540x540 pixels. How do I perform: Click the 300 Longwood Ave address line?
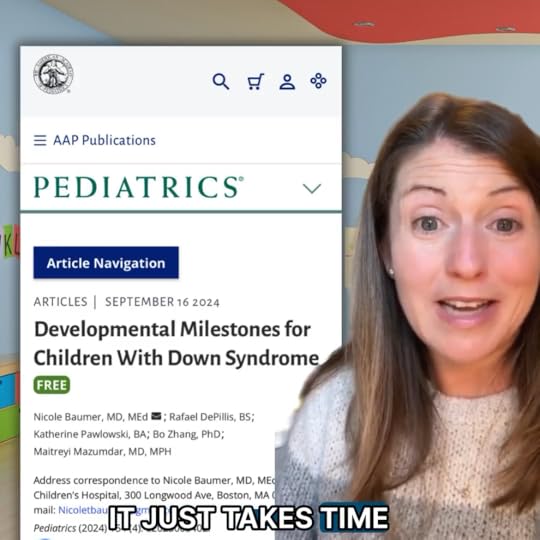coord(154,495)
